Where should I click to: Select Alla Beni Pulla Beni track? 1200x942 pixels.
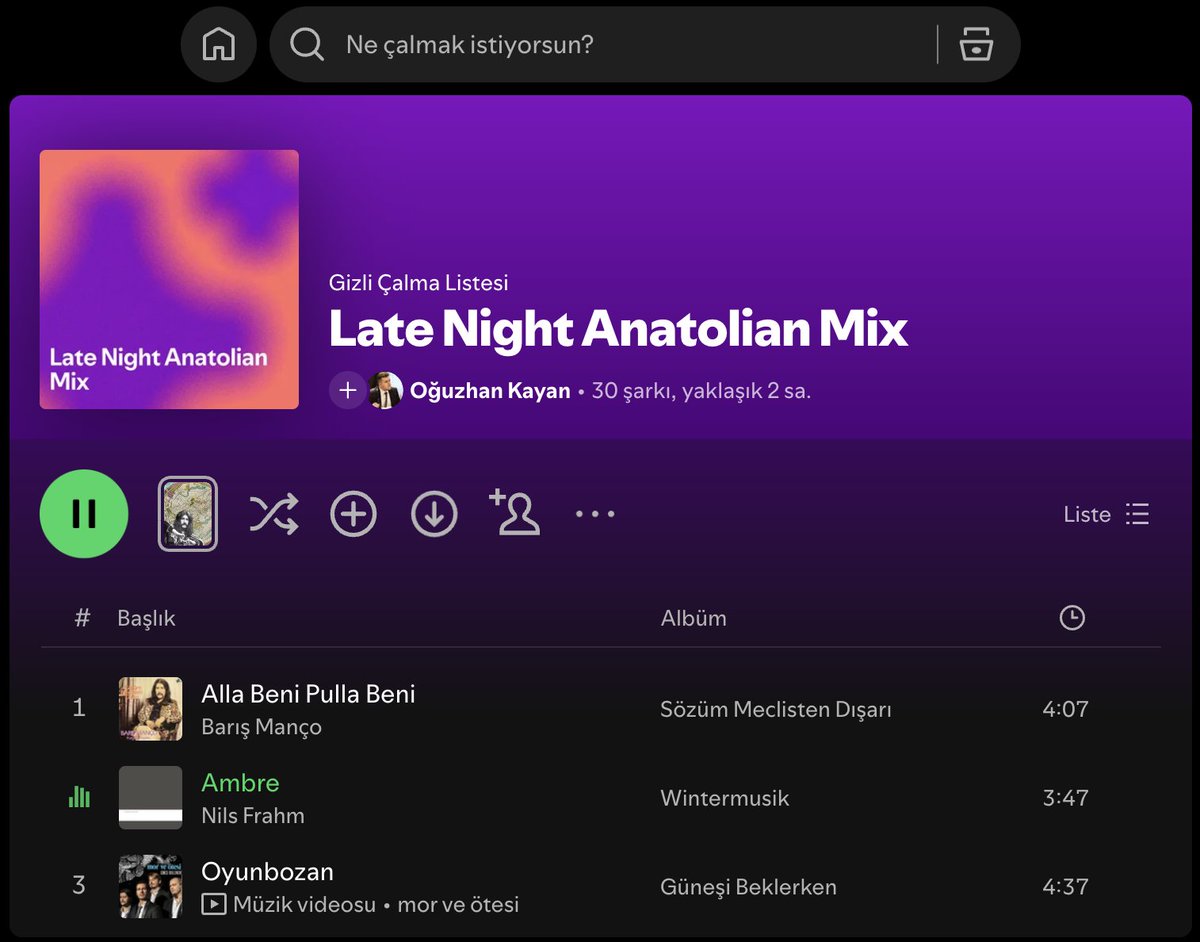coord(308,693)
